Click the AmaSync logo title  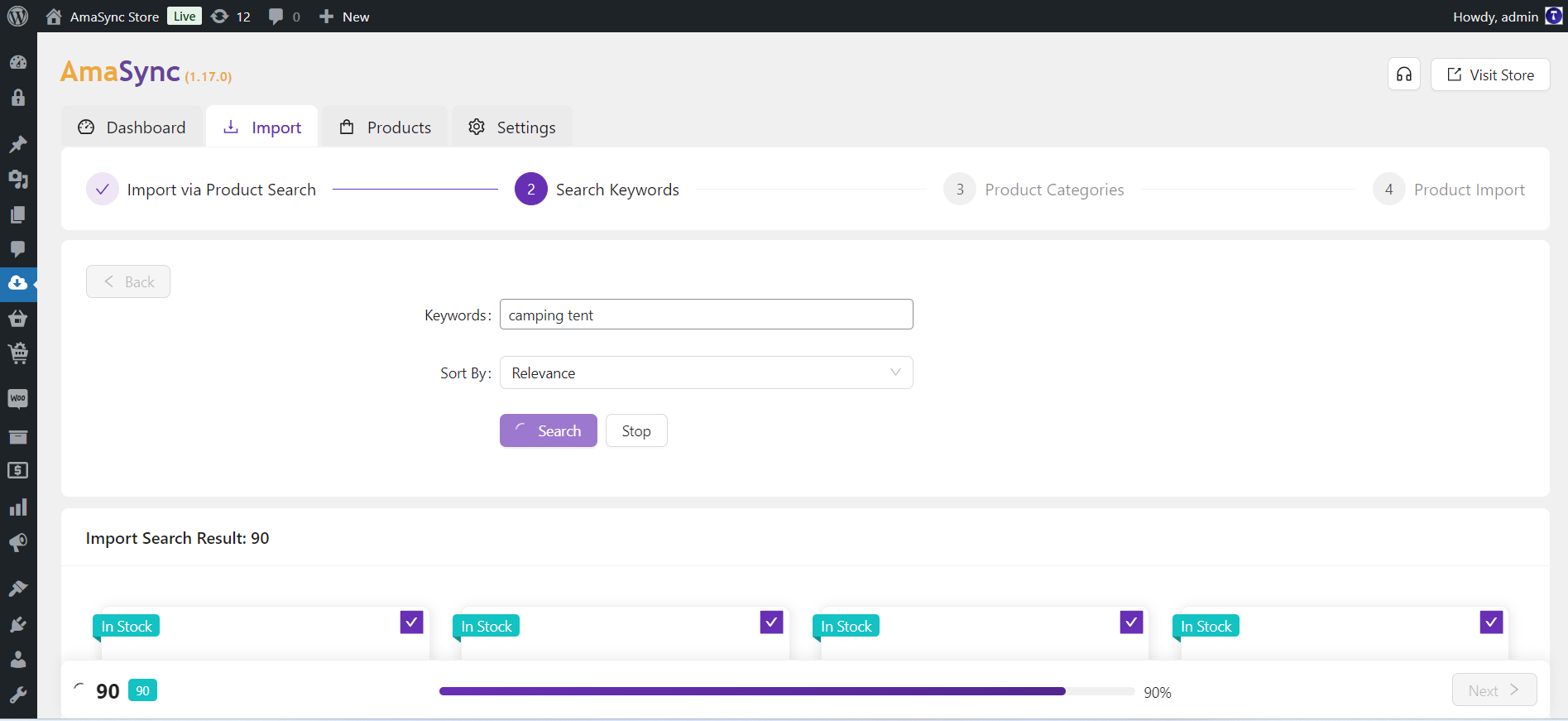(120, 72)
